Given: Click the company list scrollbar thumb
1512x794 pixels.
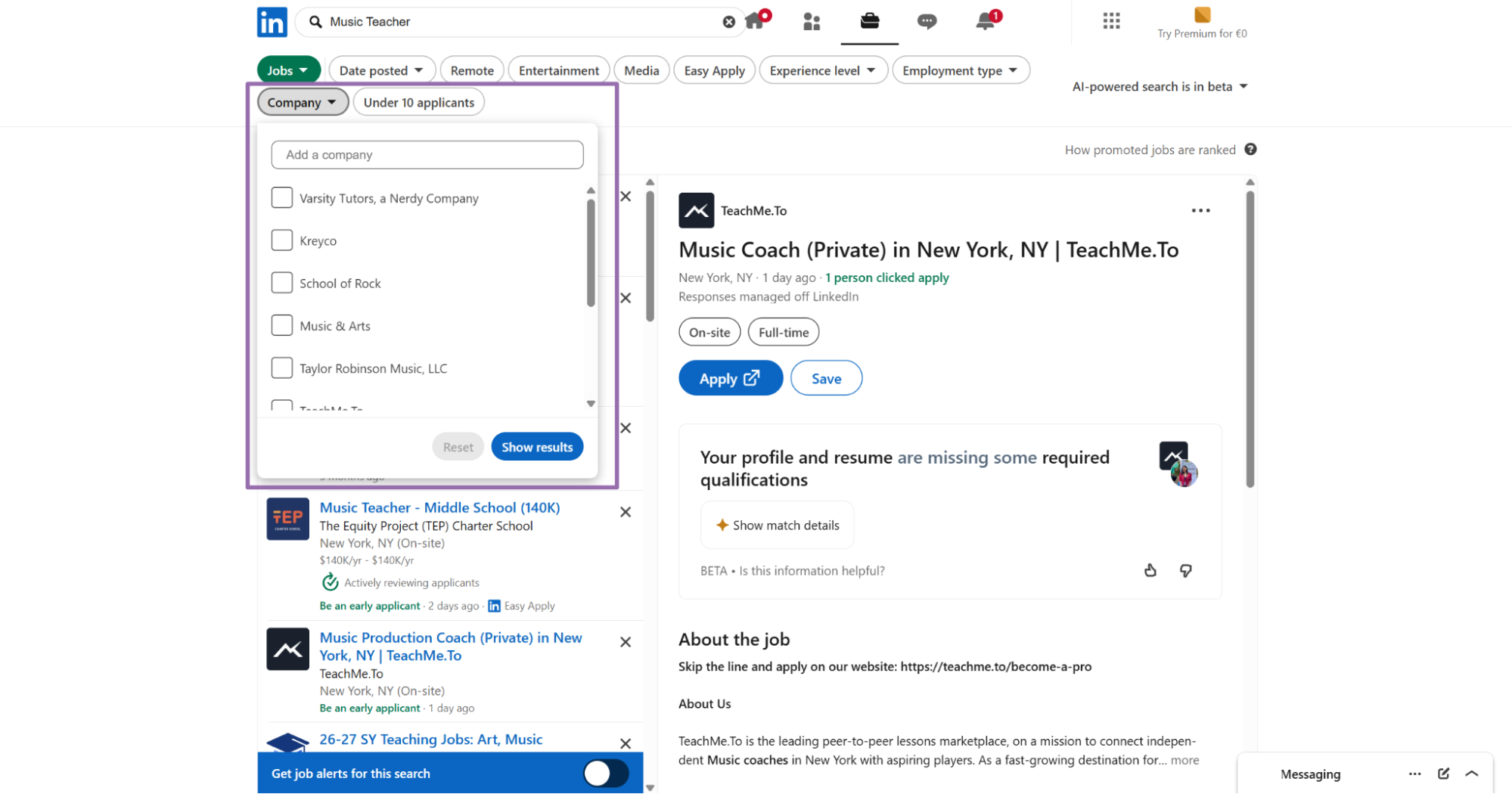Looking at the screenshot, I should (591, 253).
